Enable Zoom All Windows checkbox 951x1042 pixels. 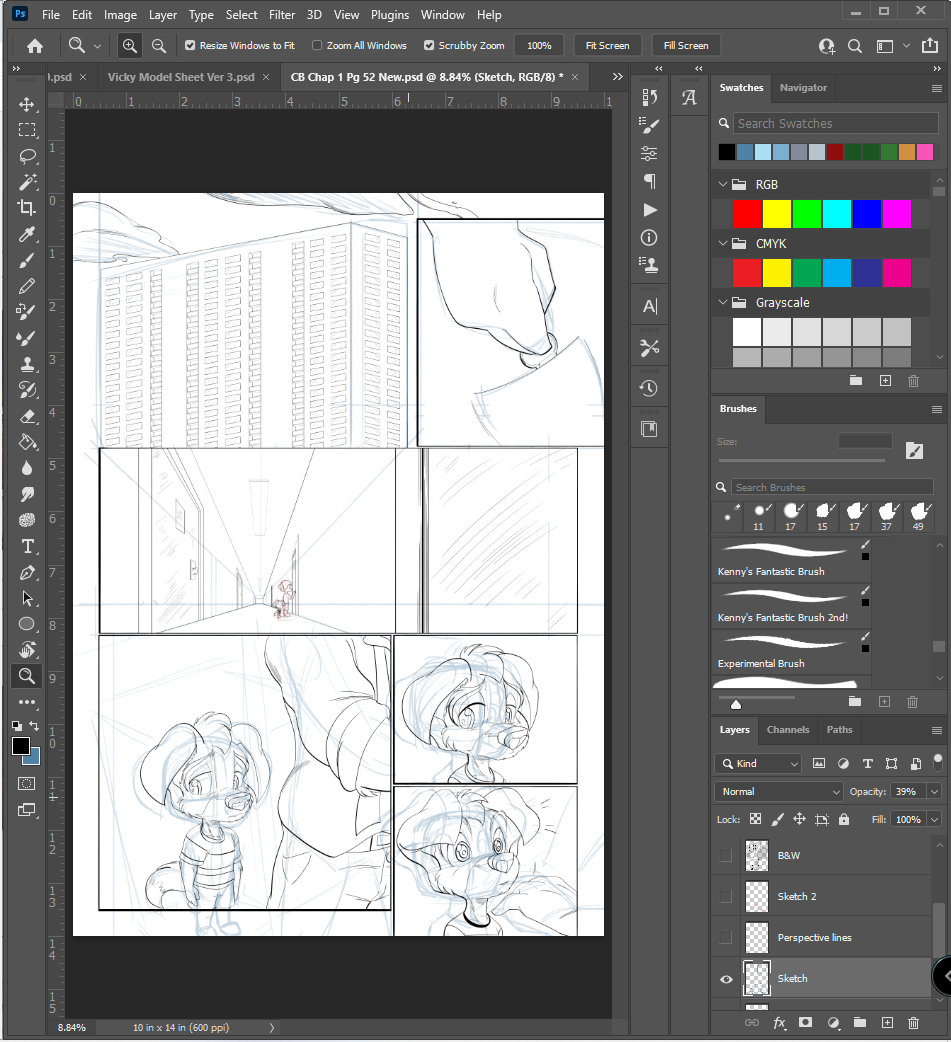point(317,45)
